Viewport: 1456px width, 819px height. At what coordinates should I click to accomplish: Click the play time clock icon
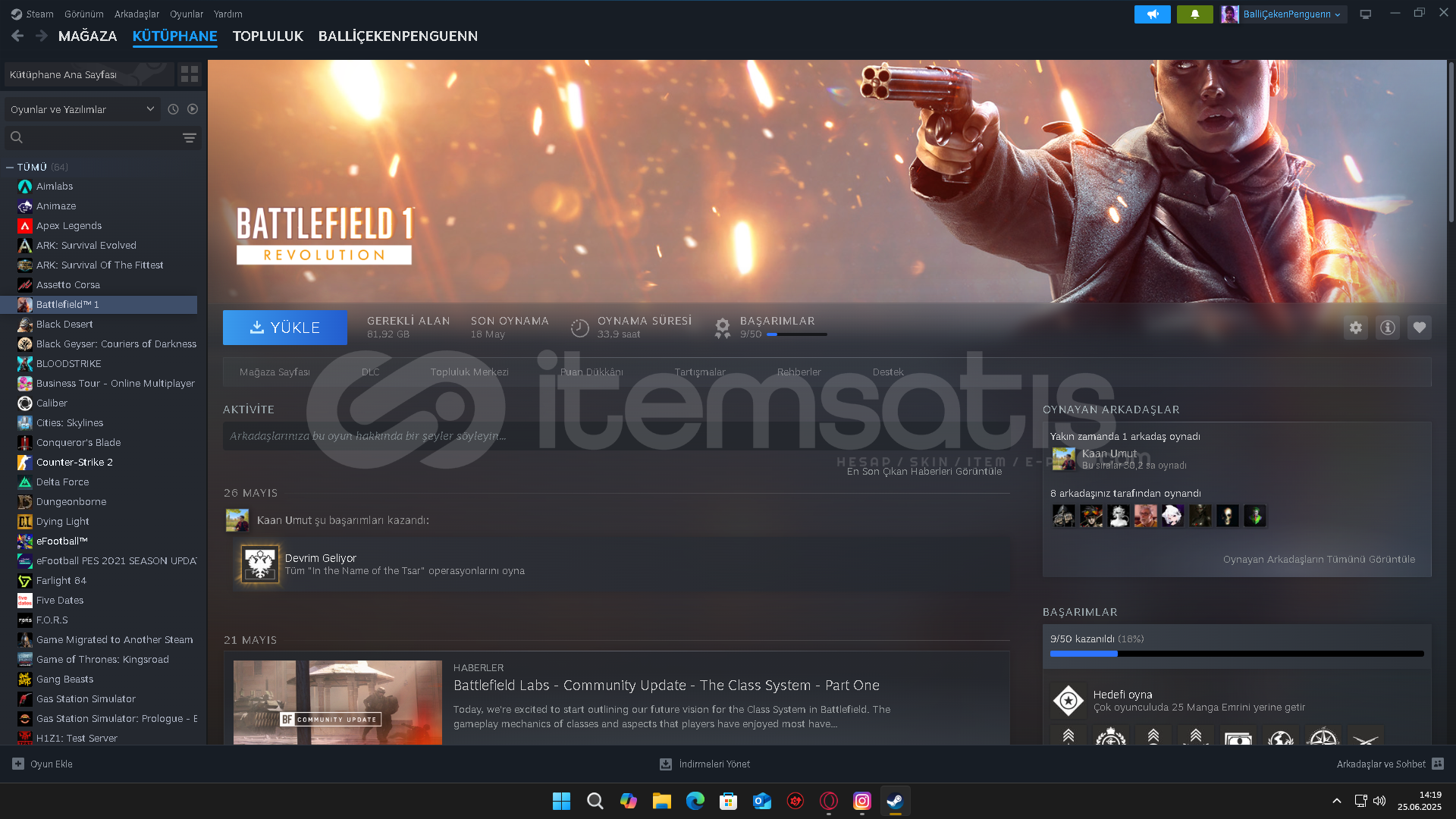pyautogui.click(x=579, y=328)
